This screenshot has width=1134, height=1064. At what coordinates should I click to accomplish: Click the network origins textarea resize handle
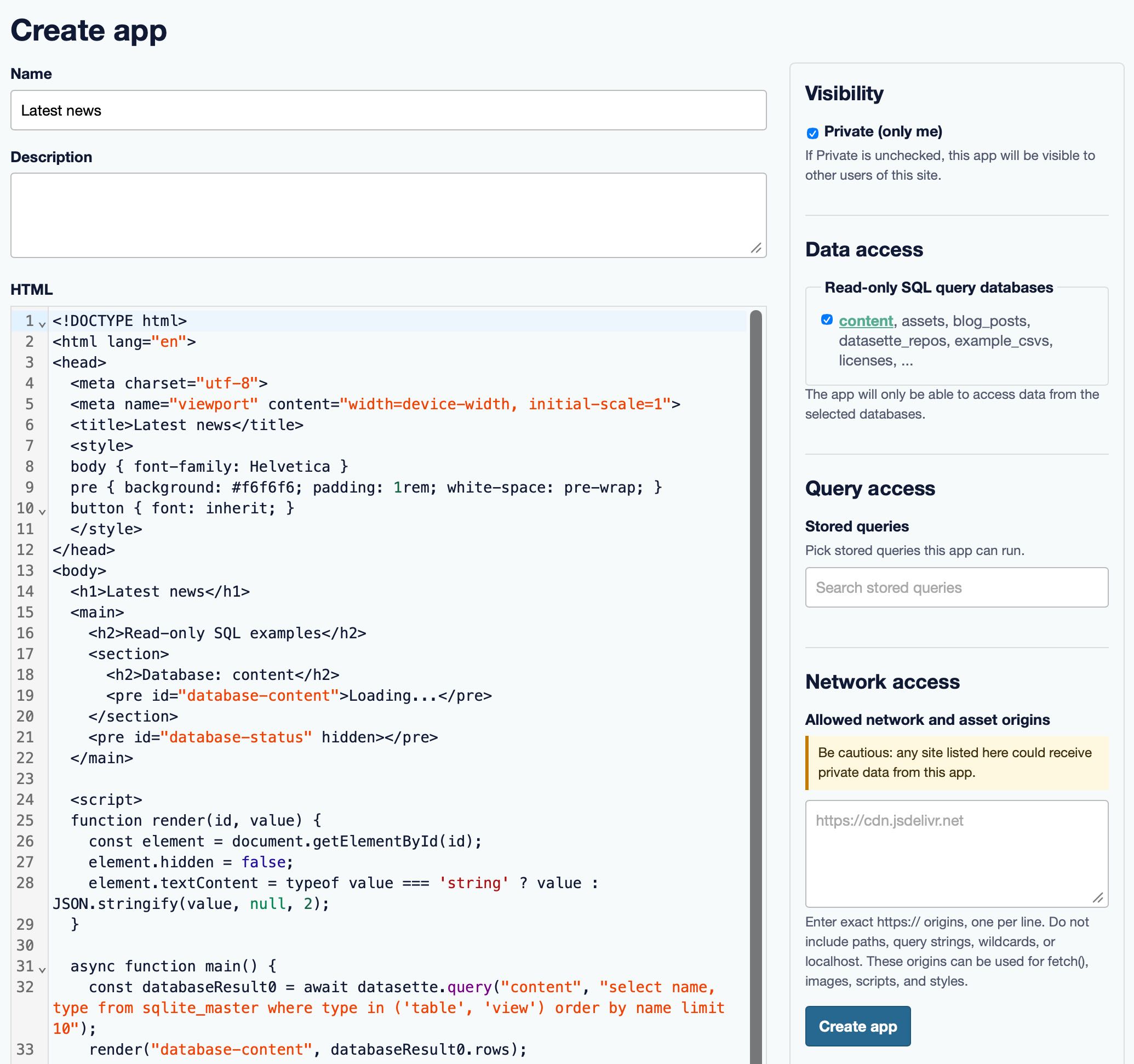[x=1097, y=897]
